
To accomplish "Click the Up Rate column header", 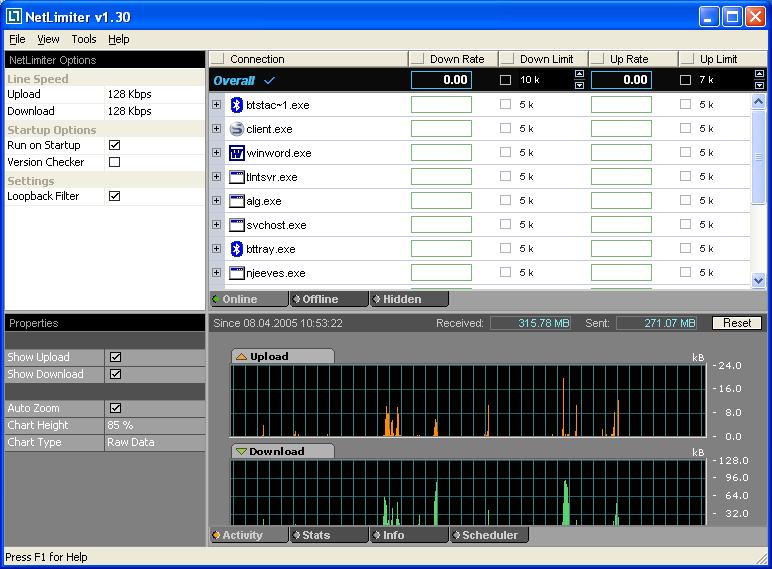I will pyautogui.click(x=633, y=59).
